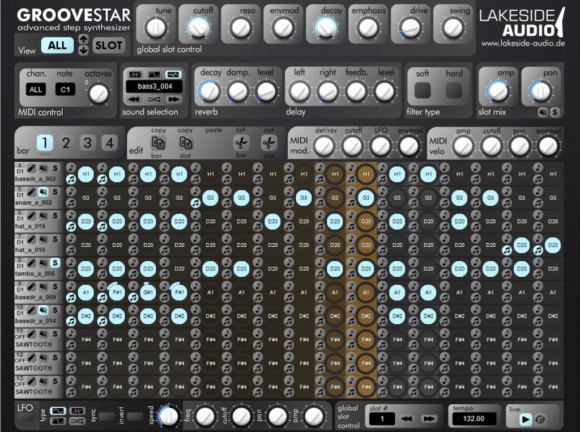Click the slot number field showing 1

382,419
